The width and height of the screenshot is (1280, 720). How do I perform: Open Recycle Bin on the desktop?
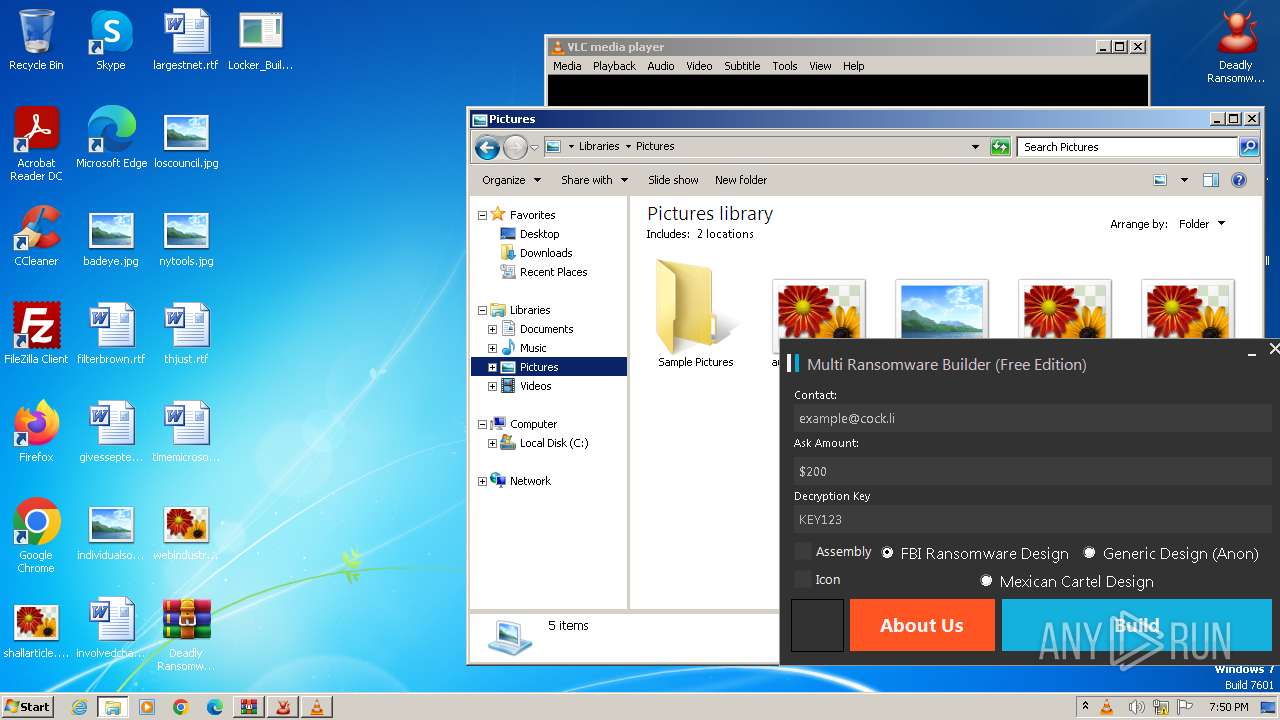tap(36, 40)
